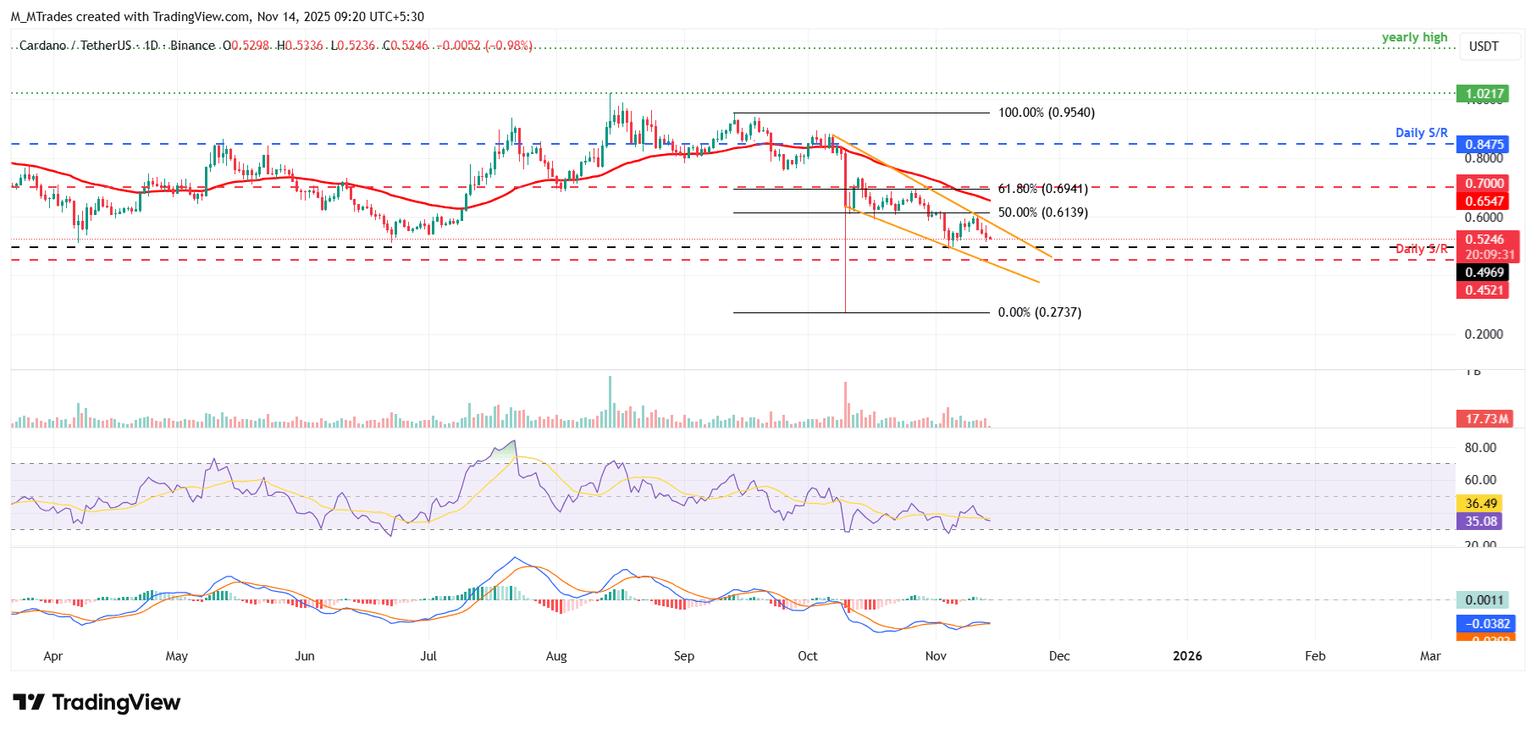Select the purple 35.08 RSI value label
This screenshot has width=1536, height=734.
tap(1487, 520)
